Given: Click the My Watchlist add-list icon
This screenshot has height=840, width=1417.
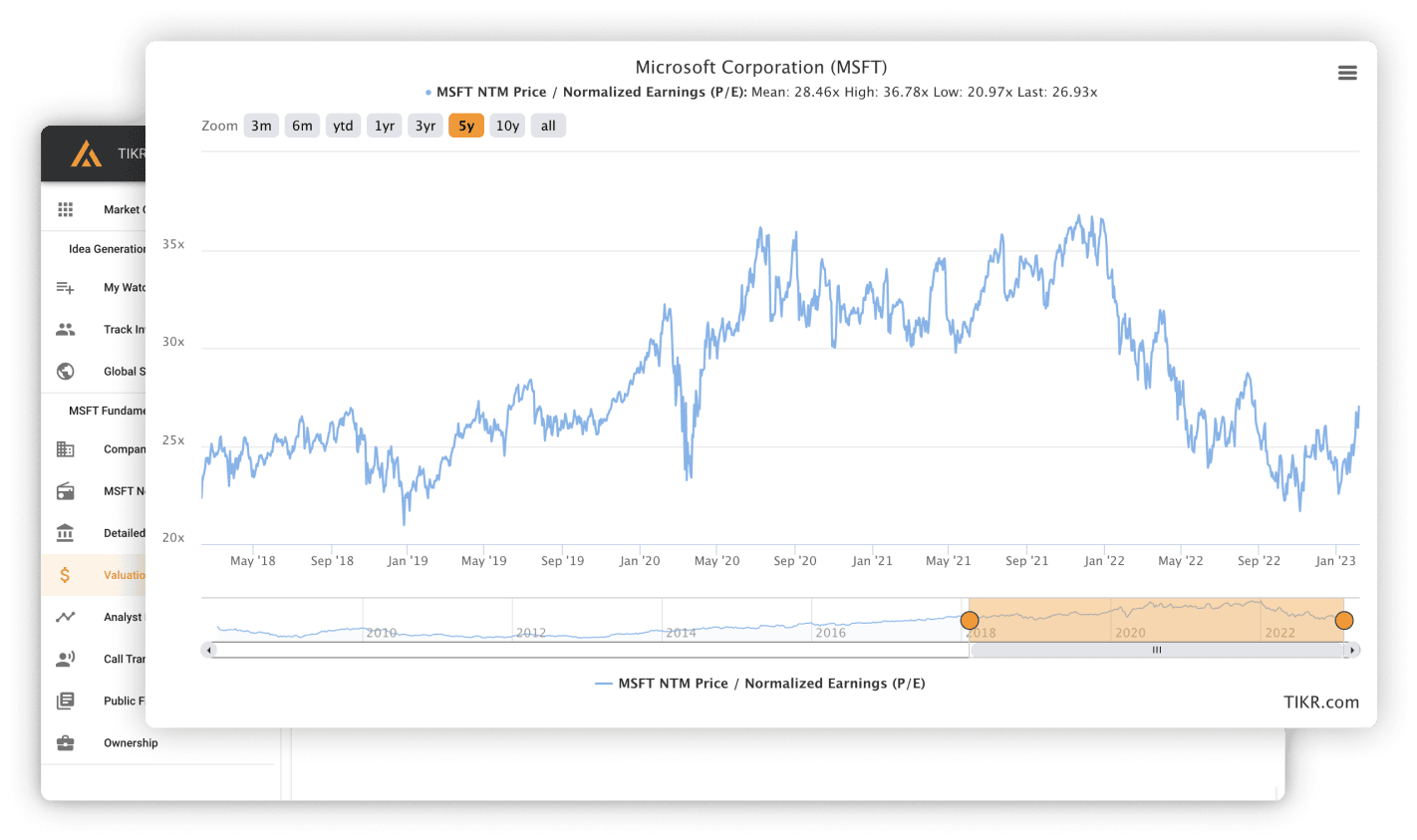Looking at the screenshot, I should click(66, 288).
